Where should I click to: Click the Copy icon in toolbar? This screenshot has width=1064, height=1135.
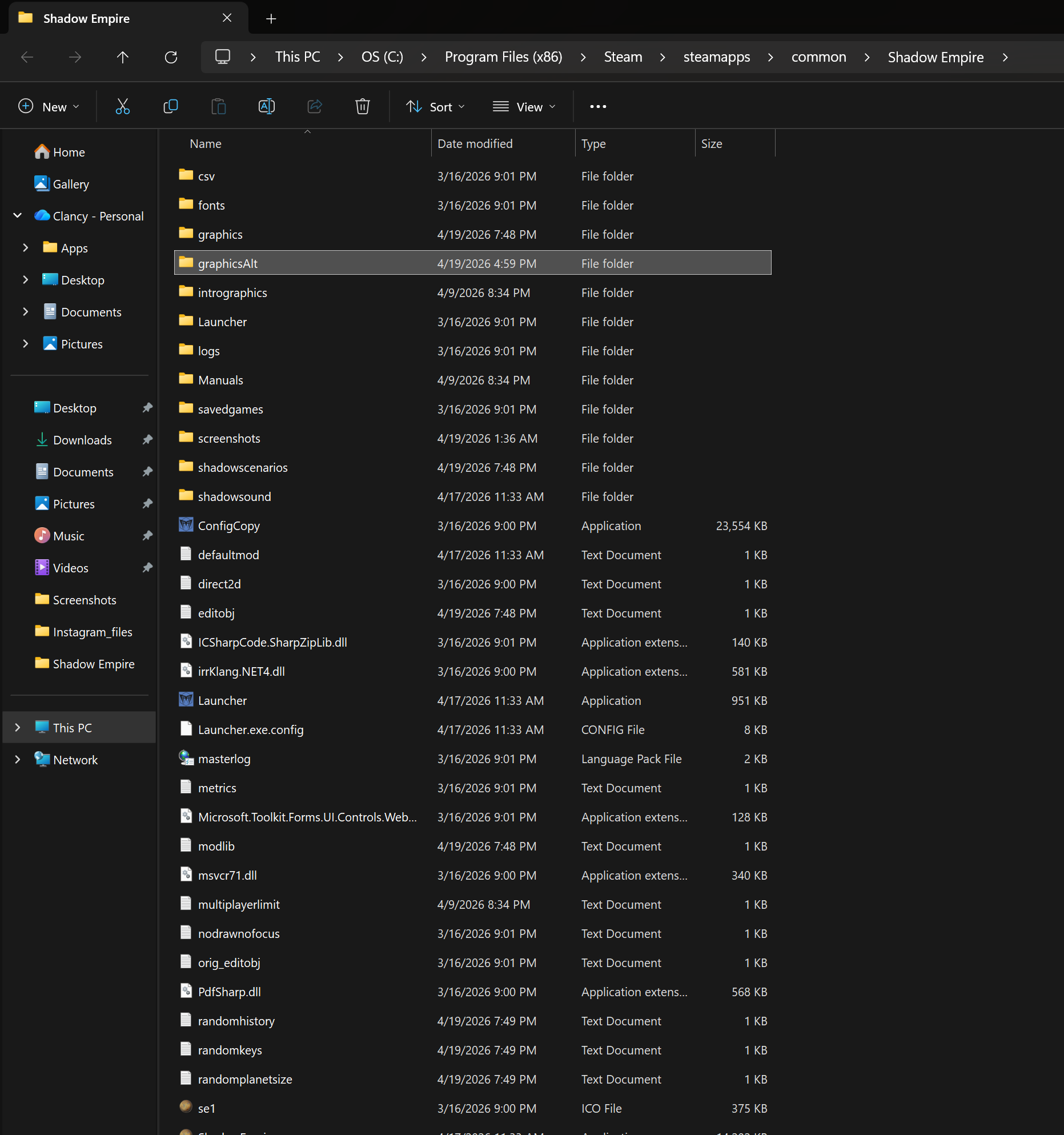coord(171,107)
